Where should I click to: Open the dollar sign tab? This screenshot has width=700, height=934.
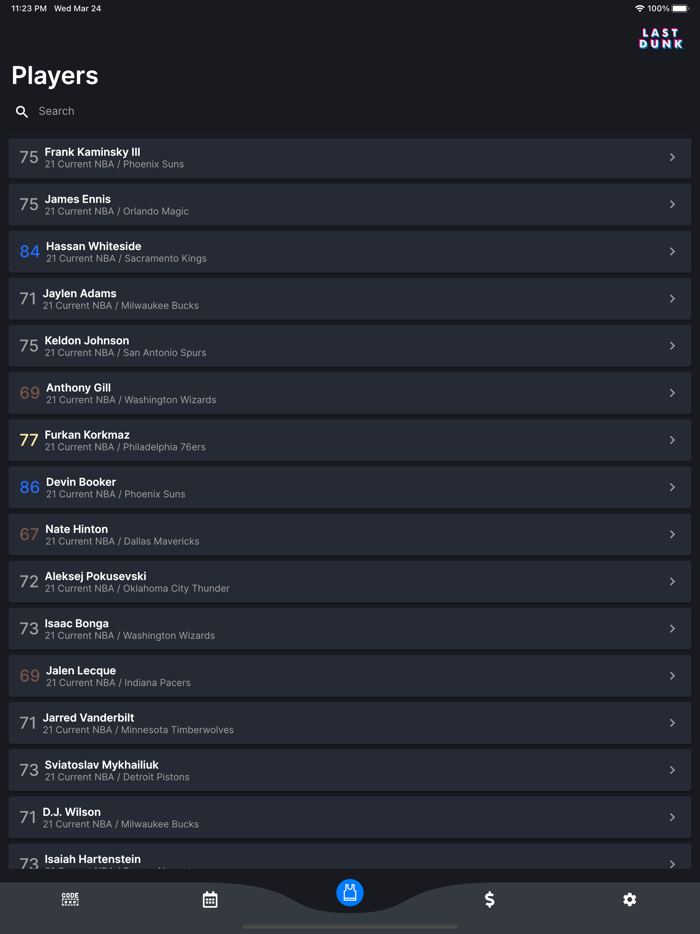[x=489, y=899]
